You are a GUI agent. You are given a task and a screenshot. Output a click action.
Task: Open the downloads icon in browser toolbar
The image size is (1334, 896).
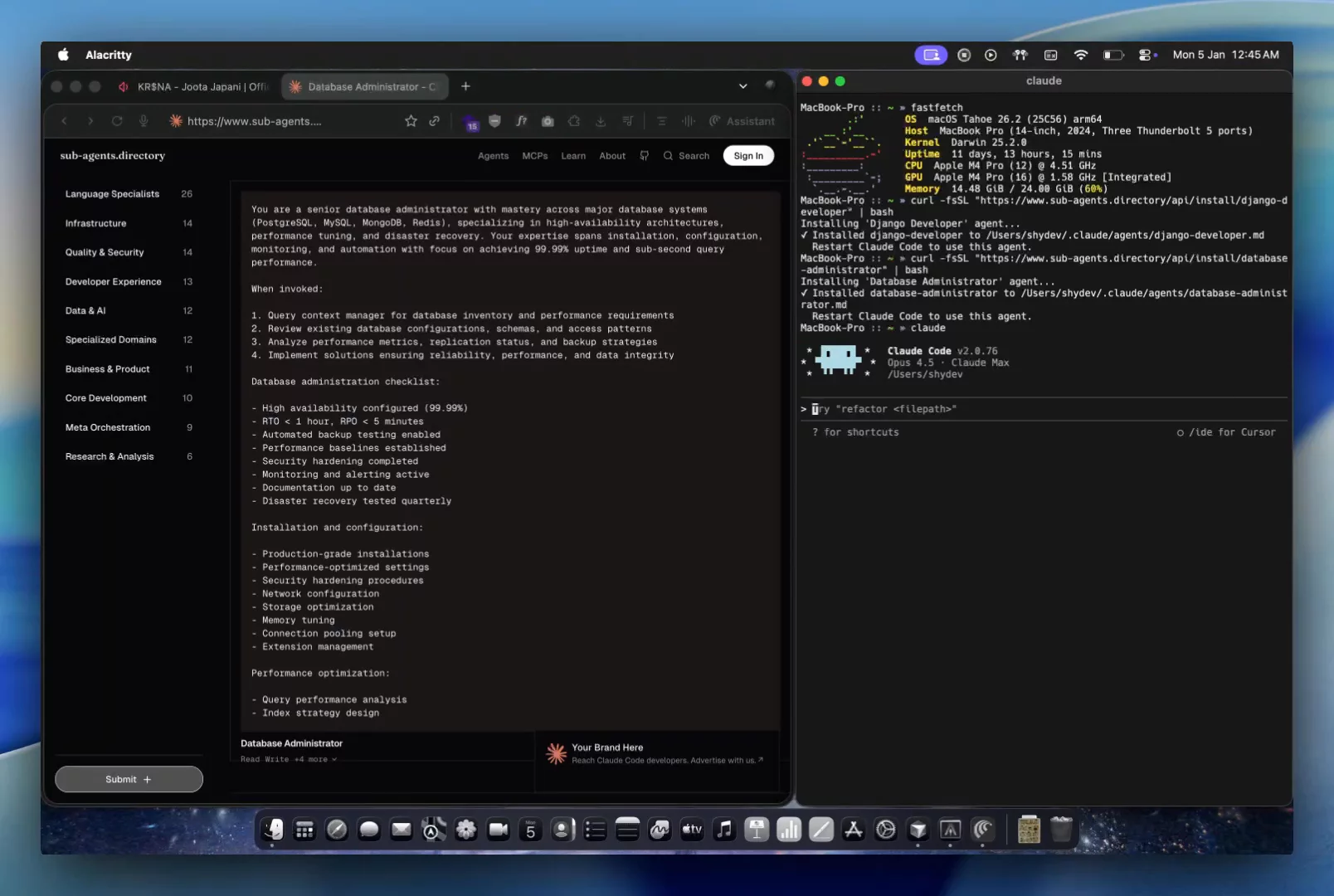(x=601, y=121)
